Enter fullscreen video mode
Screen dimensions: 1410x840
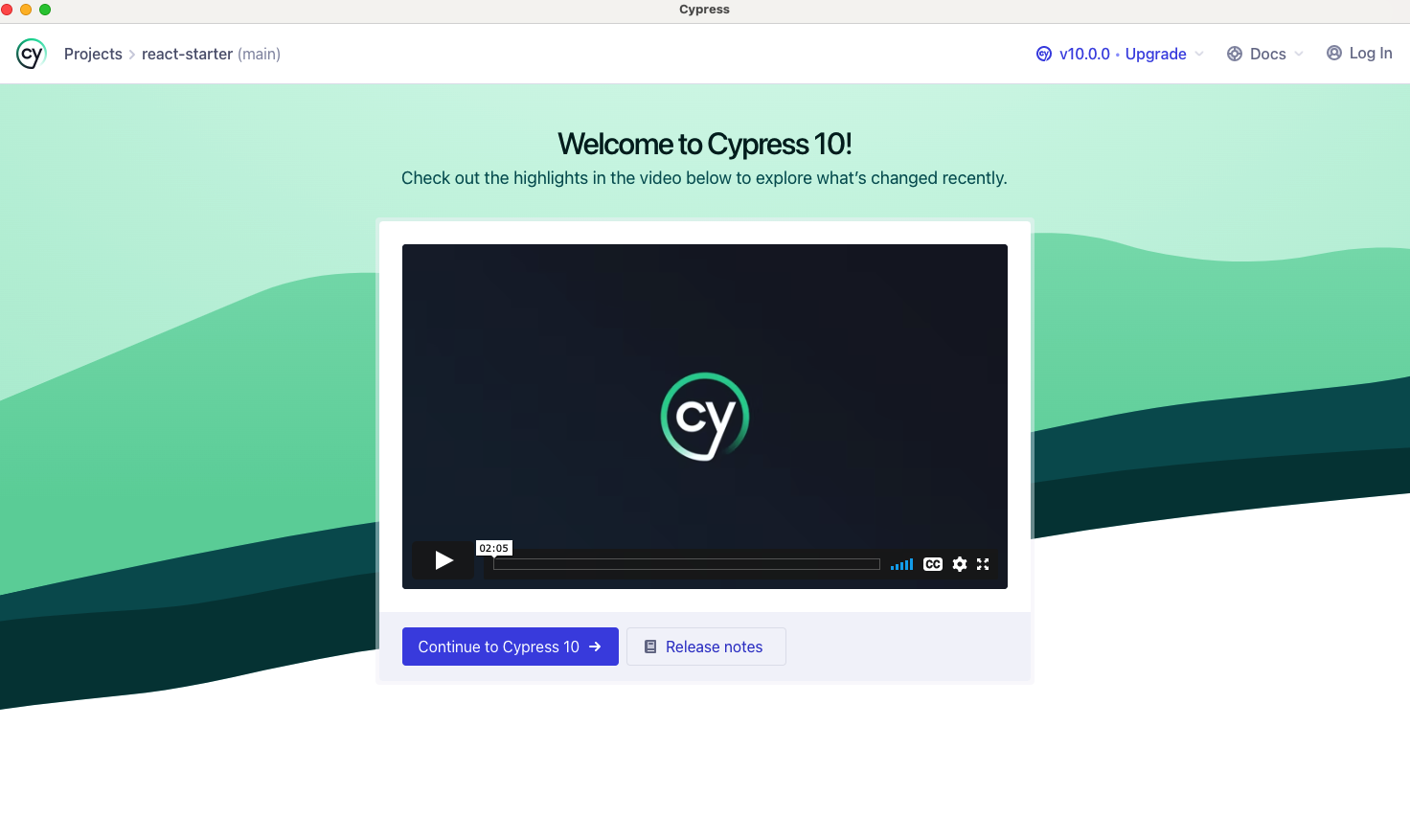[983, 564]
